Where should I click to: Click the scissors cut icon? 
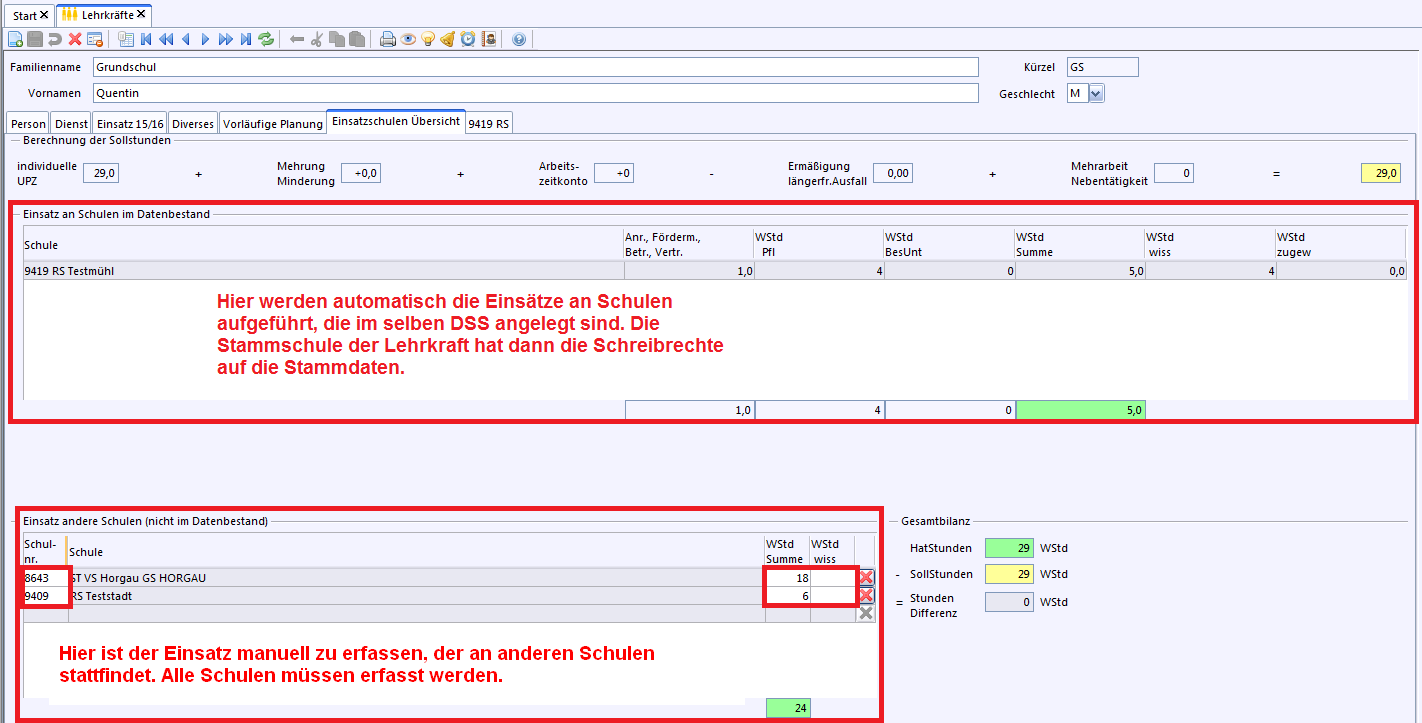tap(317, 39)
